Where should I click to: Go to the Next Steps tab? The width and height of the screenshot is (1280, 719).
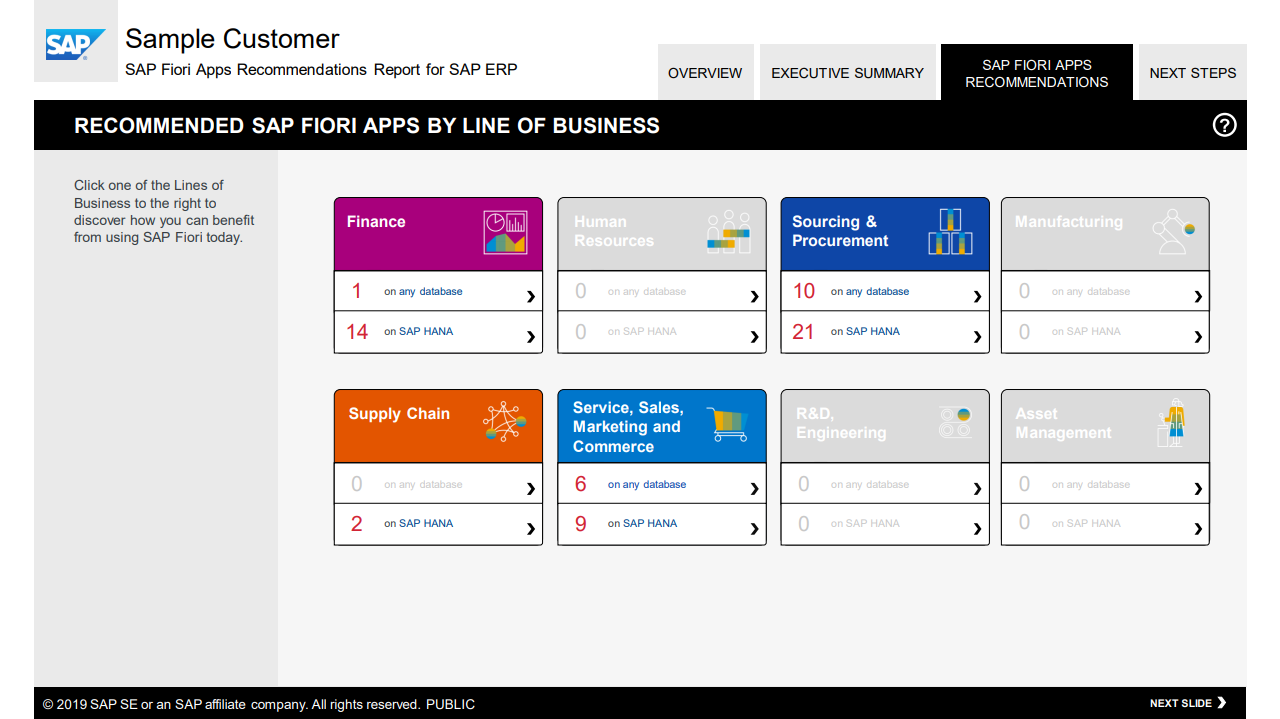click(1192, 72)
